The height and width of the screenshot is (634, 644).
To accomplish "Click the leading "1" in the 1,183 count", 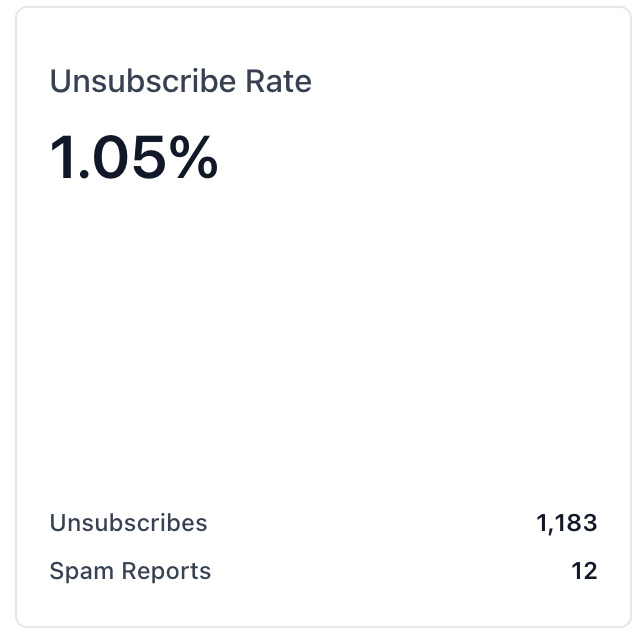I will (541, 523).
